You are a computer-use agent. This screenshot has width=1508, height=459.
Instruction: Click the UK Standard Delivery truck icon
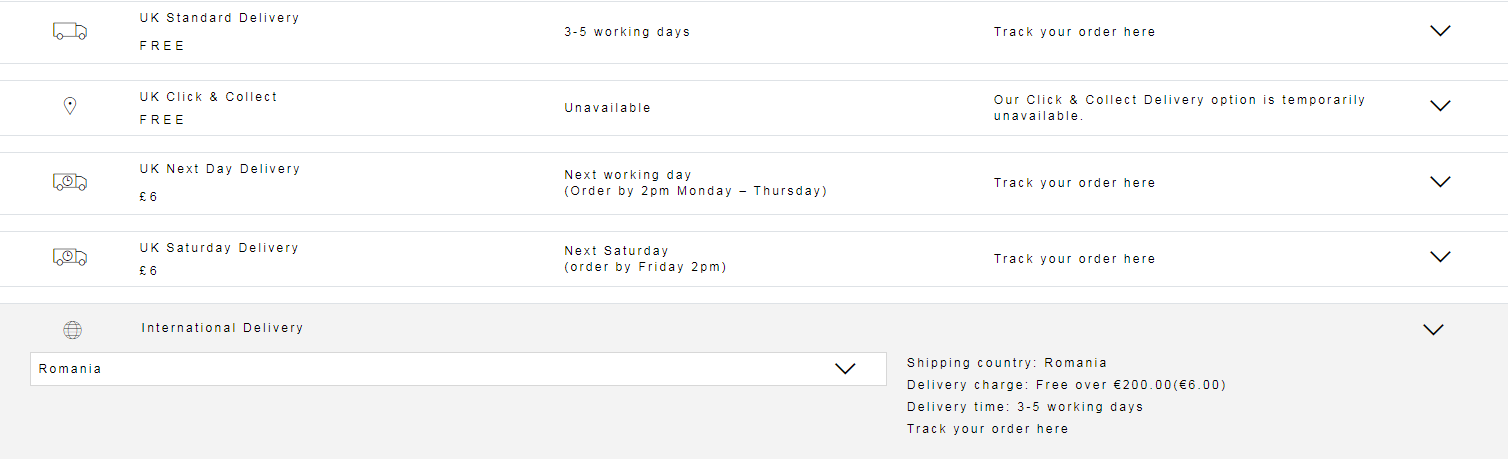[70, 32]
